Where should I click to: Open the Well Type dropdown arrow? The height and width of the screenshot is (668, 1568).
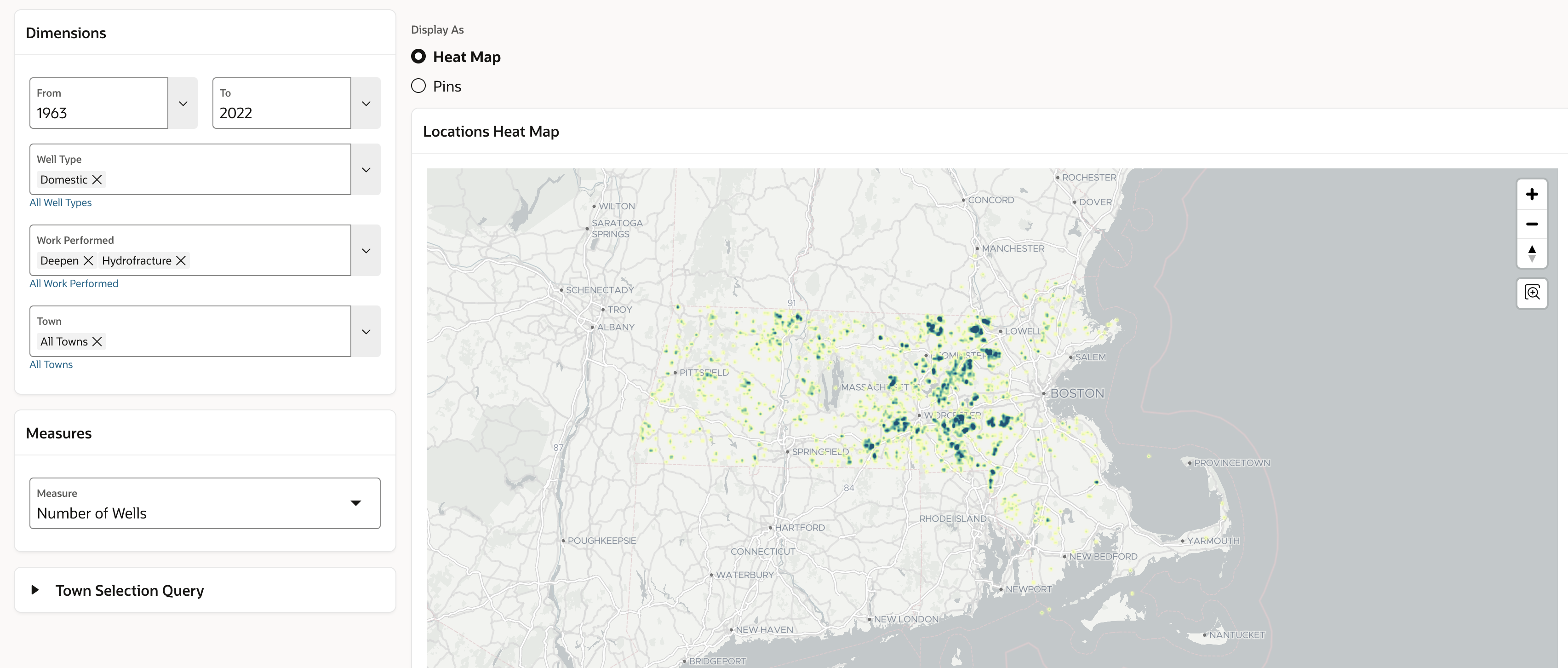point(366,170)
